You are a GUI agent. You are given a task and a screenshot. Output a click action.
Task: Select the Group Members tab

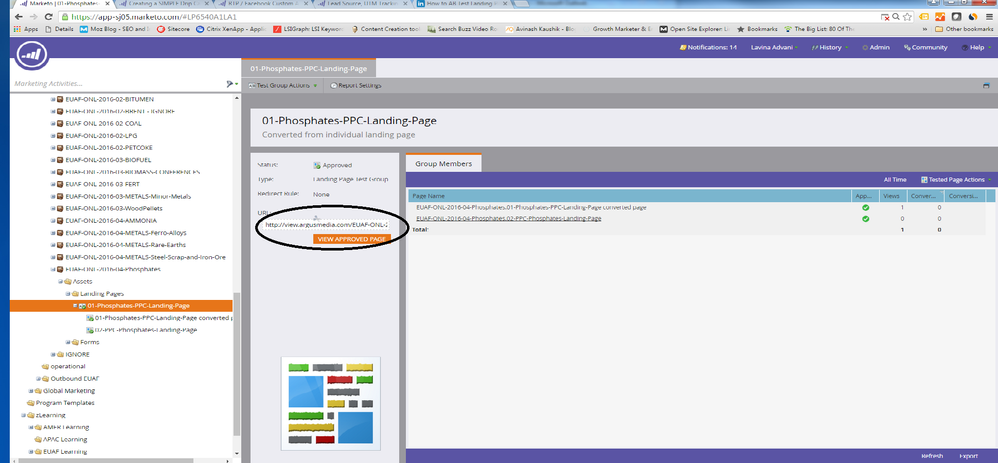445,163
